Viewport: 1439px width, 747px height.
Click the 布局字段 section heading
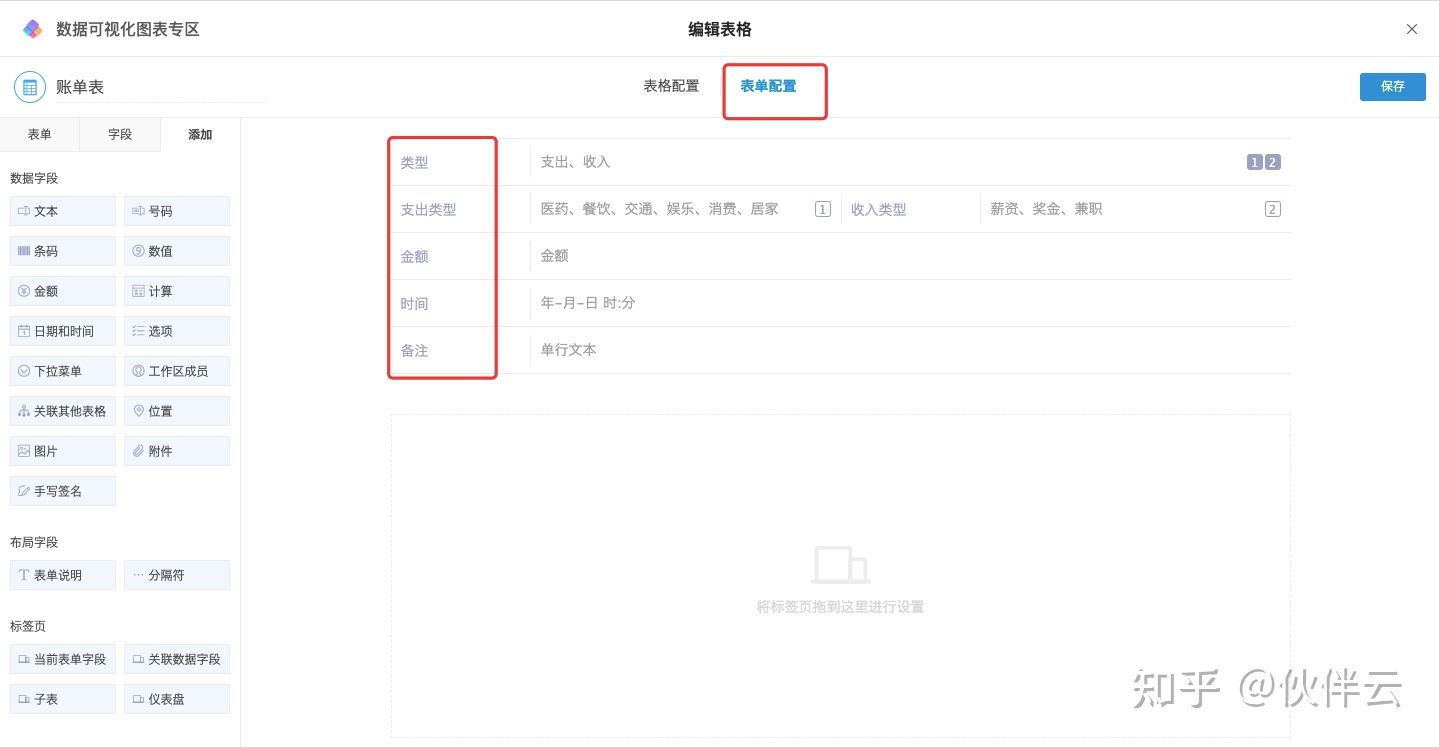tap(34, 542)
